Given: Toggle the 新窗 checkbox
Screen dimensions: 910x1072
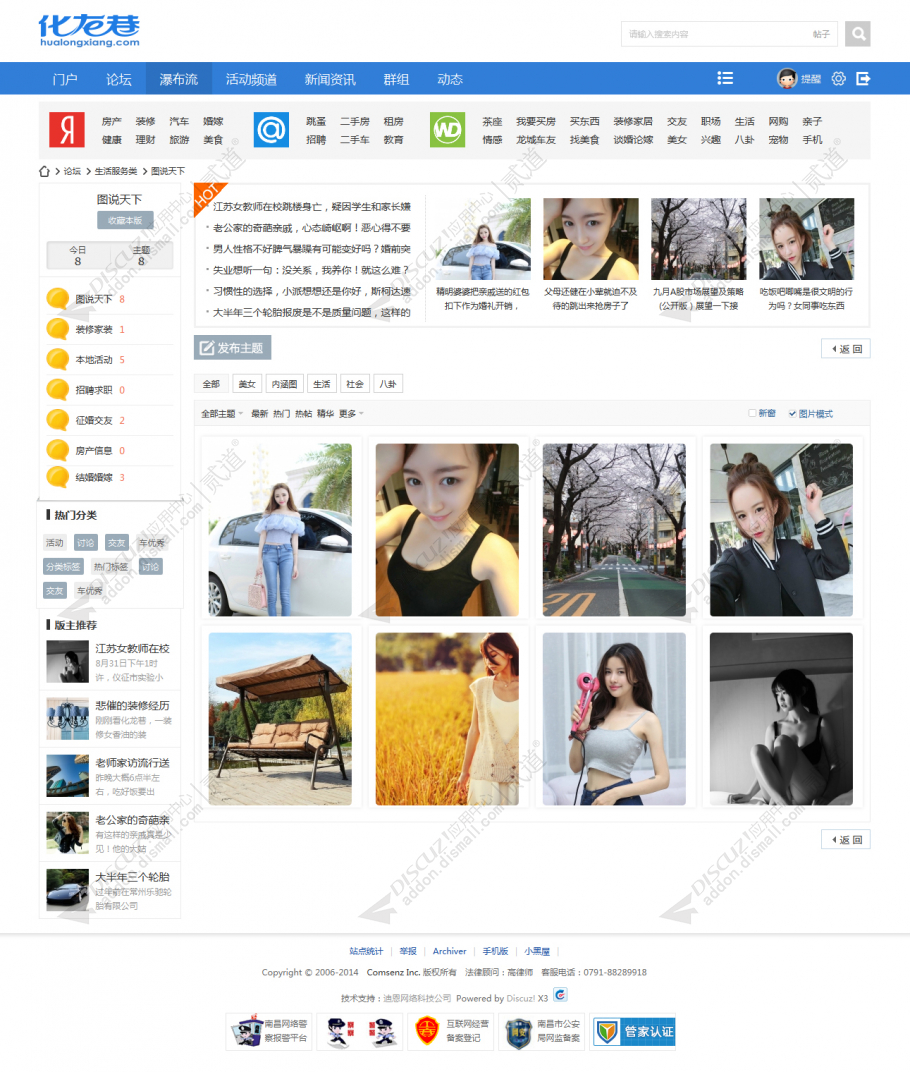Looking at the screenshot, I should click(x=752, y=413).
